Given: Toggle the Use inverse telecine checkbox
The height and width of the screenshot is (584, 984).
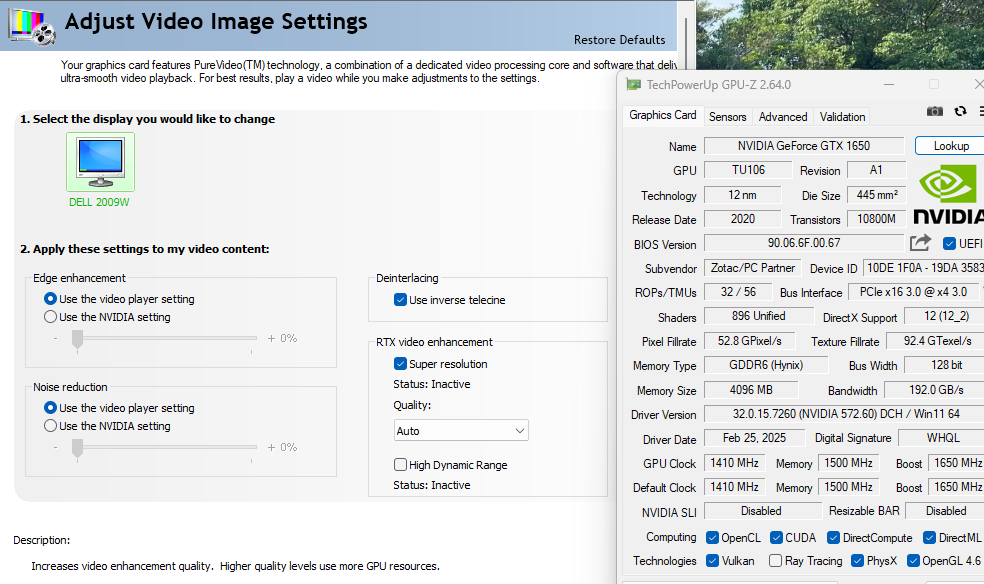Looking at the screenshot, I should [x=400, y=300].
